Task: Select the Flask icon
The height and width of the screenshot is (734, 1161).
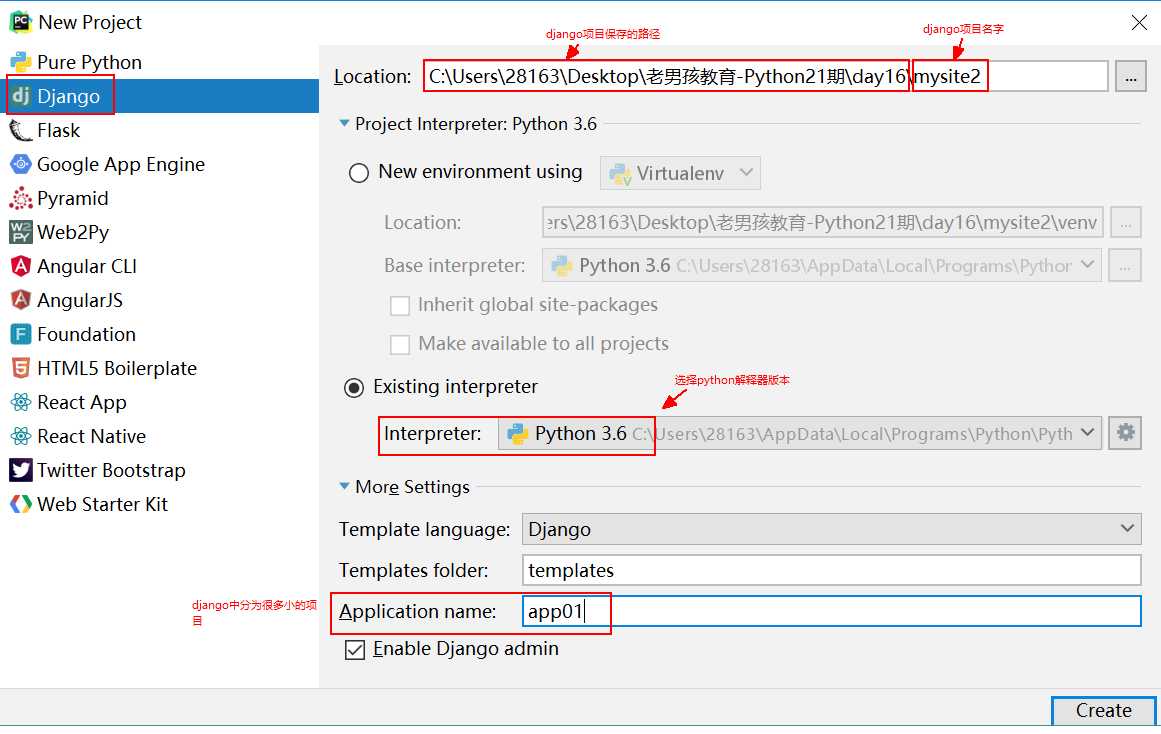Action: click(21, 130)
